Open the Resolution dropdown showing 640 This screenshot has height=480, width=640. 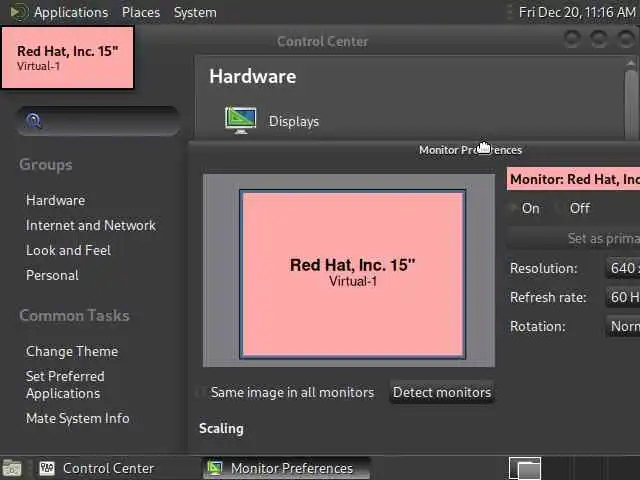[623, 268]
